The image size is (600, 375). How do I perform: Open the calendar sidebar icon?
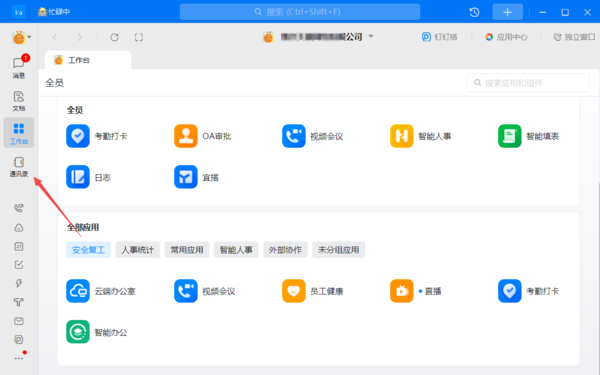pos(19,246)
